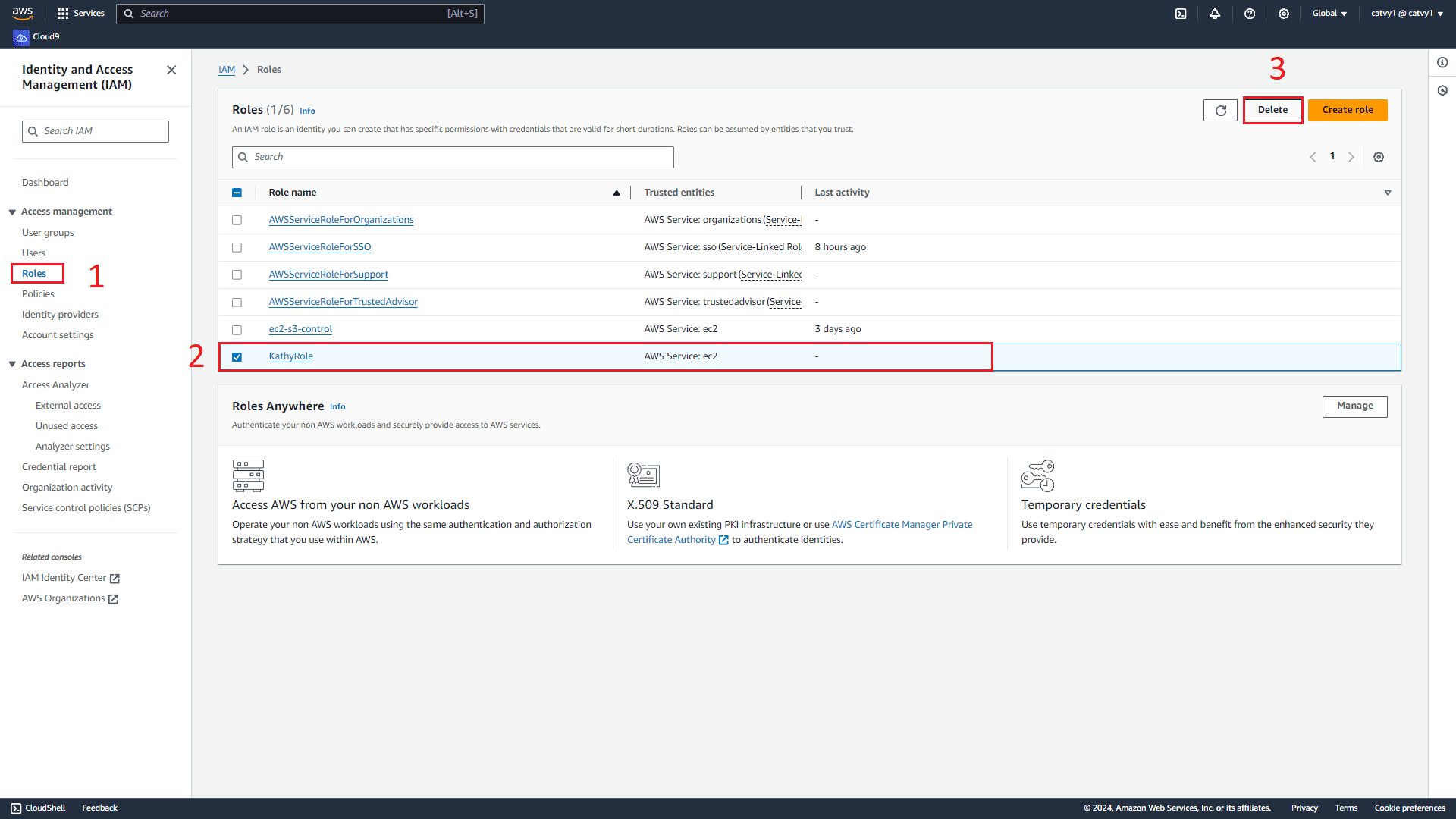Open IAM Identity Center external link icon
Viewport: 1456px width, 819px height.
click(x=115, y=579)
